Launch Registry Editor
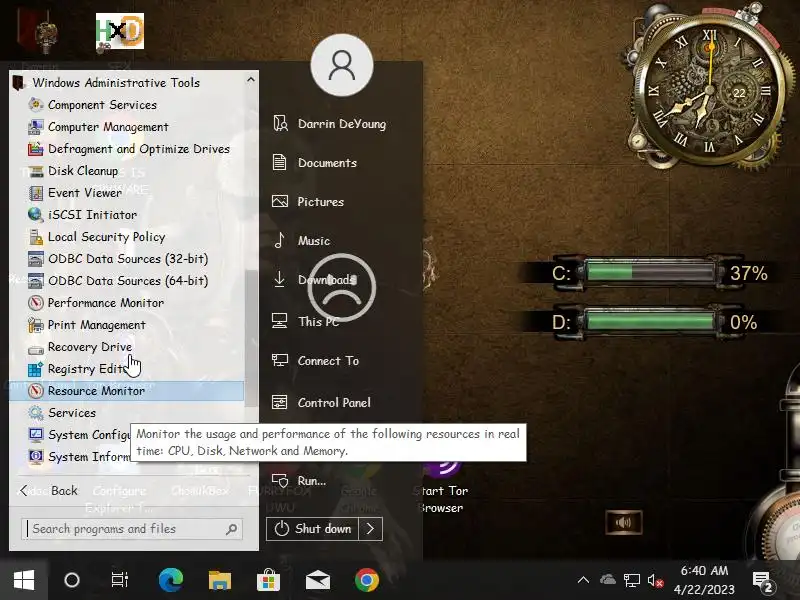This screenshot has height=600, width=800. coord(126,368)
